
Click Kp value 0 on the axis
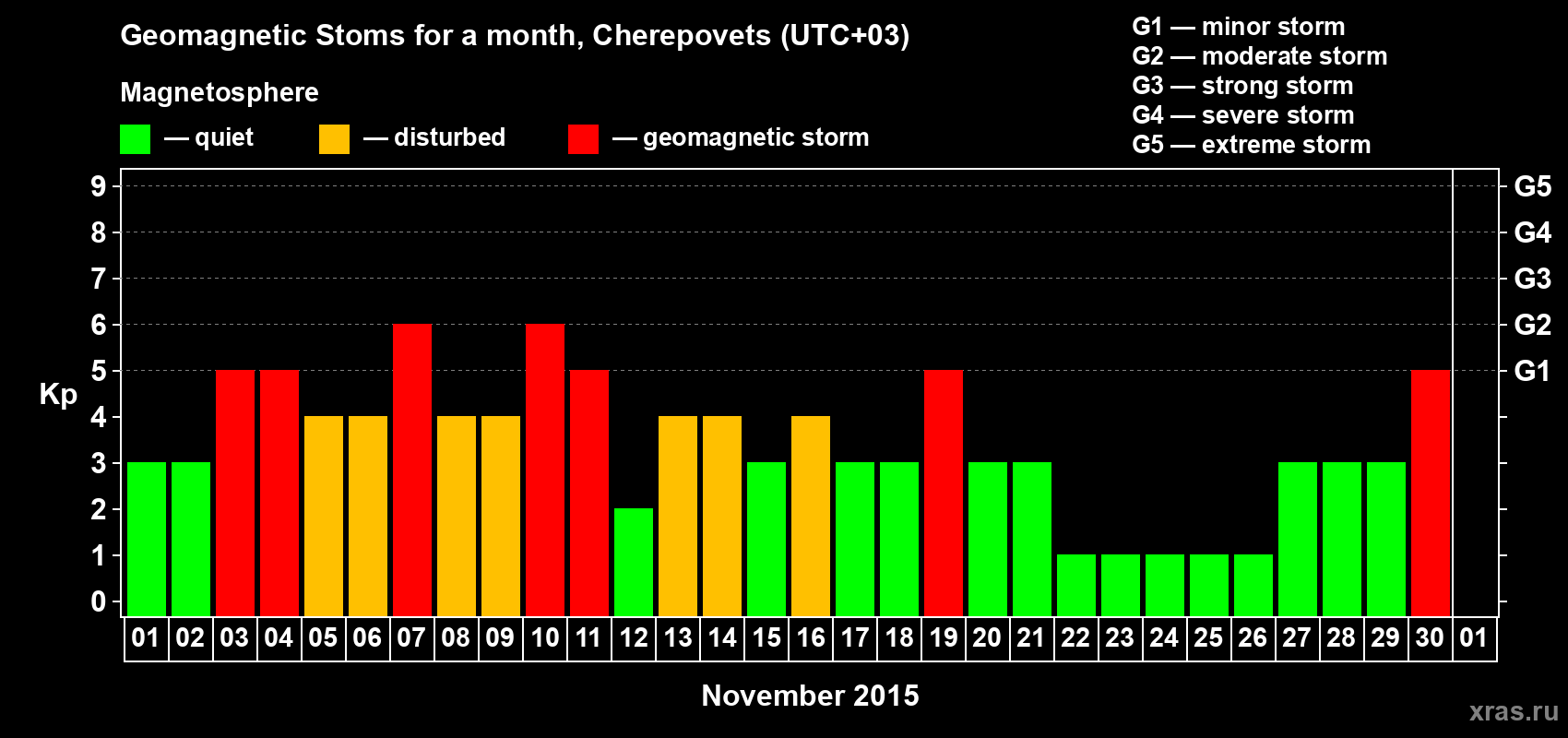[x=99, y=601]
